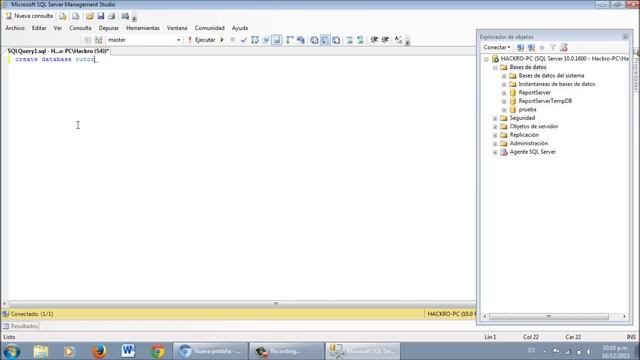Open Microsoft Word from the taskbar
This screenshot has width=640, height=360.
[x=128, y=351]
